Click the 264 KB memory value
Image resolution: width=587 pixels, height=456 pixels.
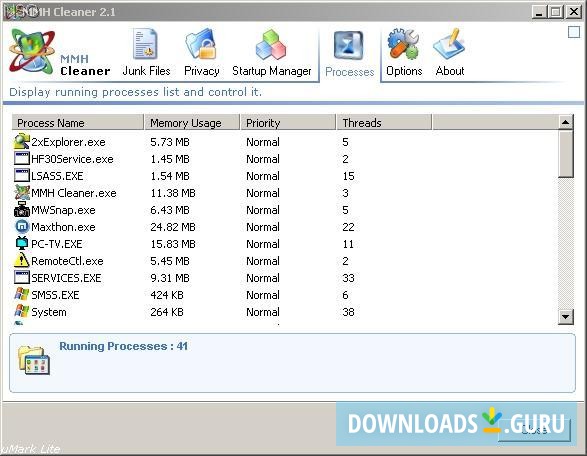[x=167, y=312]
